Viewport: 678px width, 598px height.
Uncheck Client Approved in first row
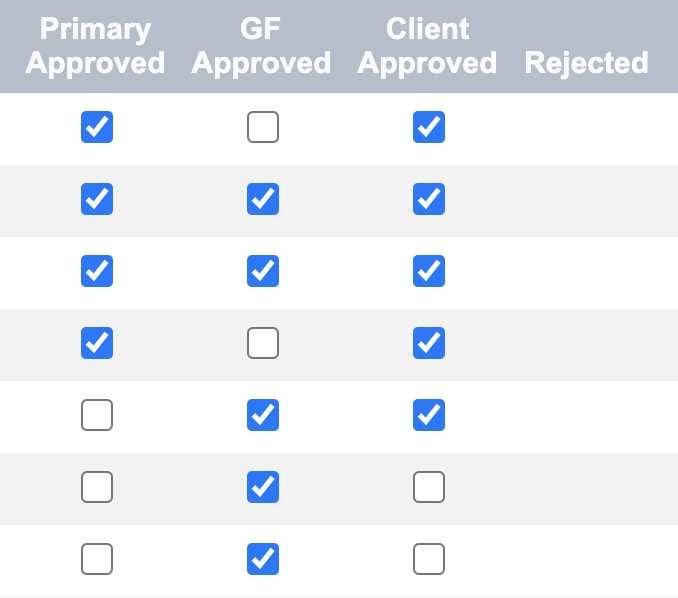coord(429,127)
